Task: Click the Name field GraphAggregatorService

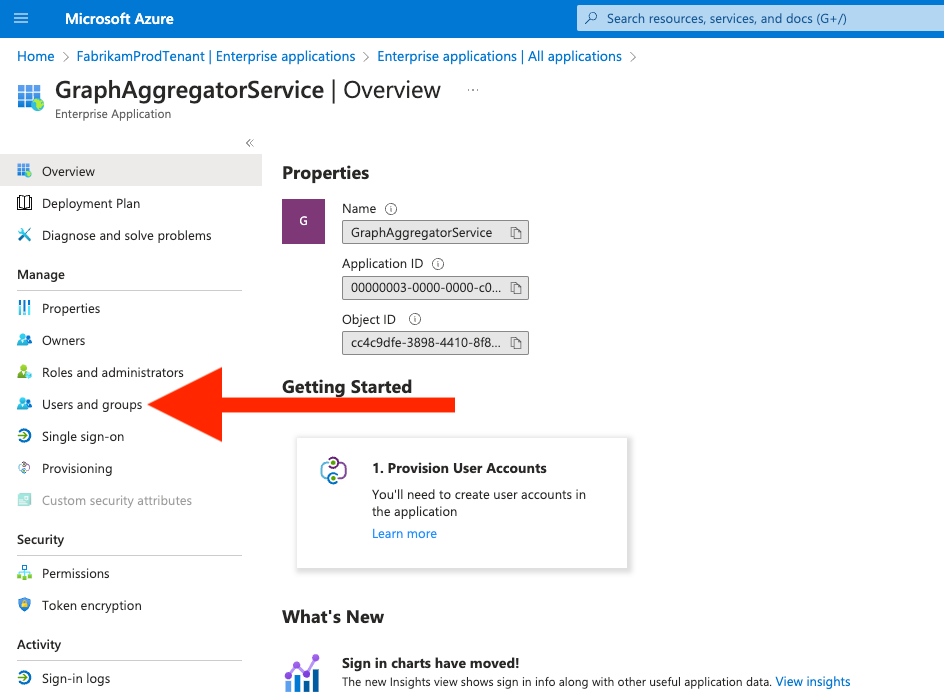Action: [435, 232]
